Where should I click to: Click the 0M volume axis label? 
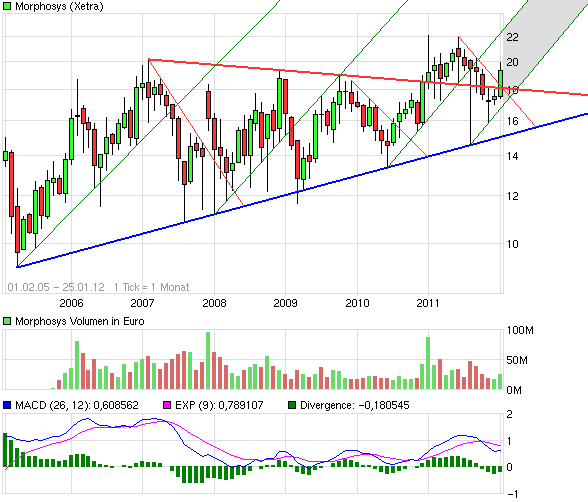[514, 390]
